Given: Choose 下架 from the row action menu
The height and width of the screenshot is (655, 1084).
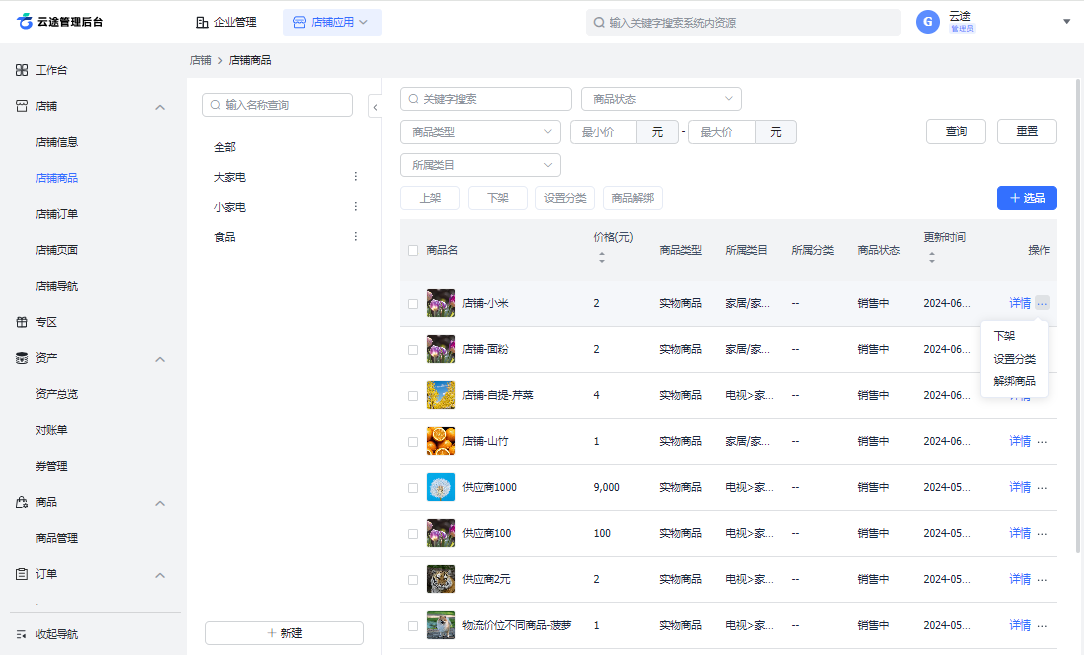Looking at the screenshot, I should 1004,336.
